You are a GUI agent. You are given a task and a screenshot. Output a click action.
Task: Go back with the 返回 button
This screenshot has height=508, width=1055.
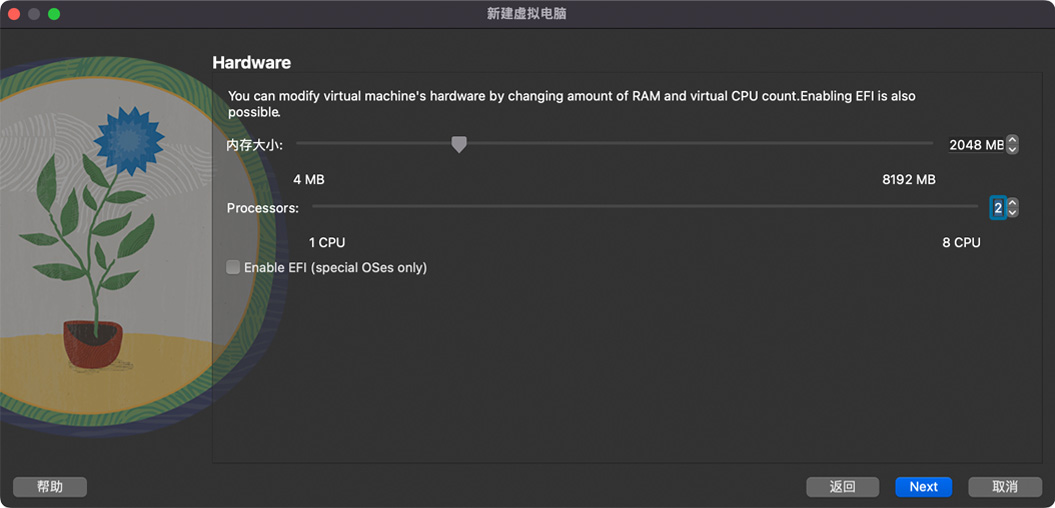click(x=842, y=487)
